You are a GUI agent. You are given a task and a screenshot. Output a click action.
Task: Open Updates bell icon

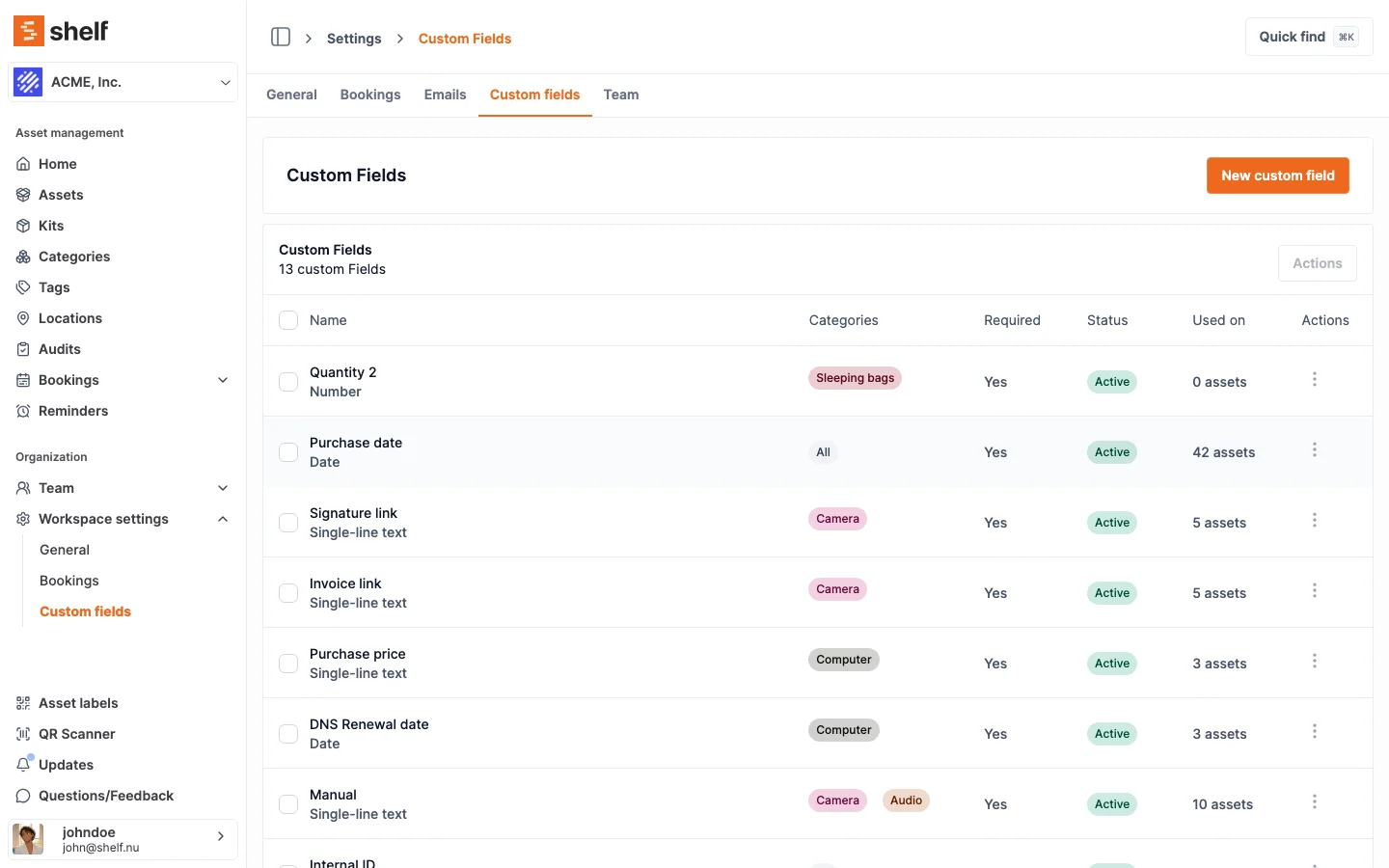pos(23,765)
